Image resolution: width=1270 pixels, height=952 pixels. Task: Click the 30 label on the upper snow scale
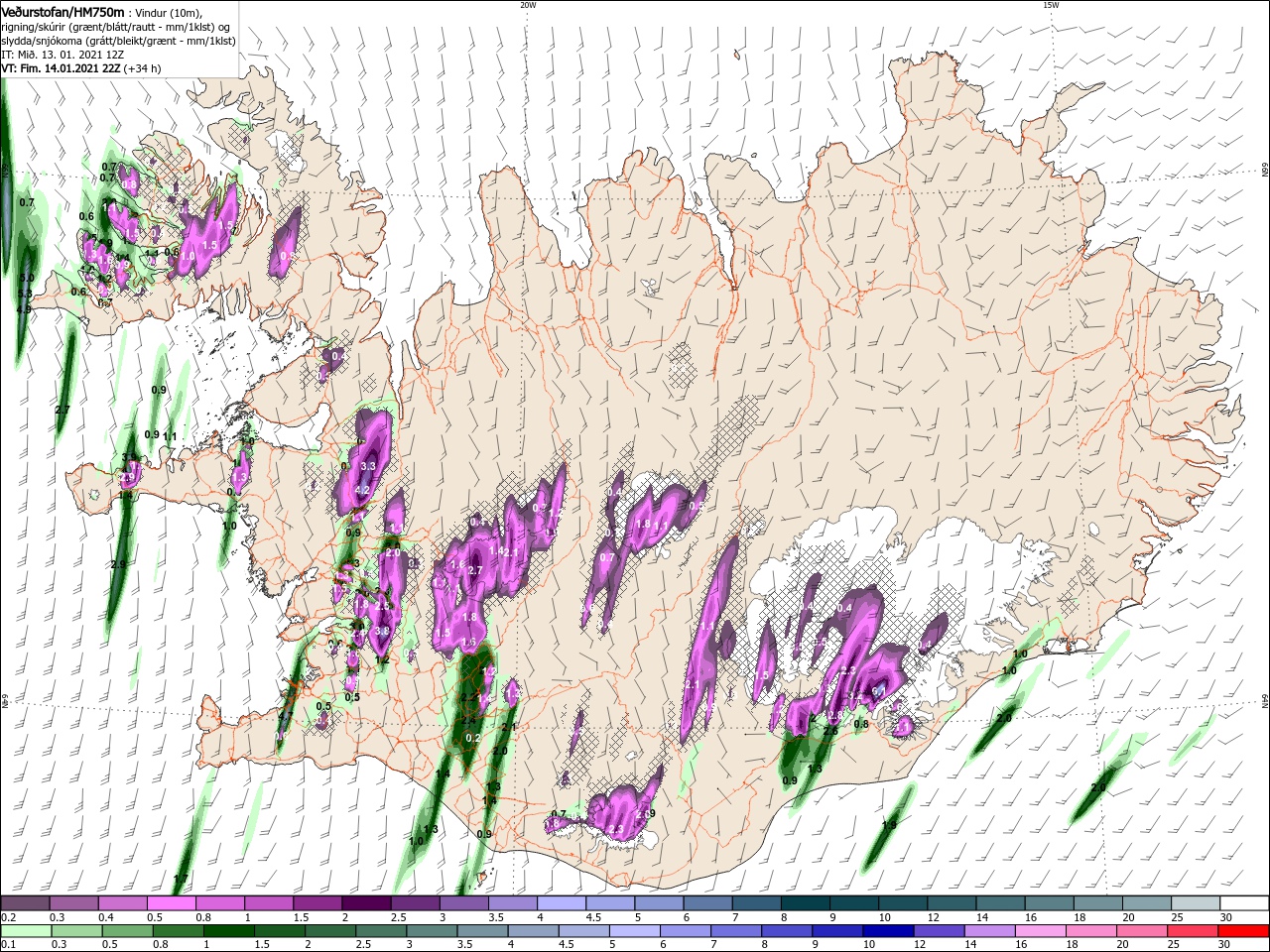1226,917
